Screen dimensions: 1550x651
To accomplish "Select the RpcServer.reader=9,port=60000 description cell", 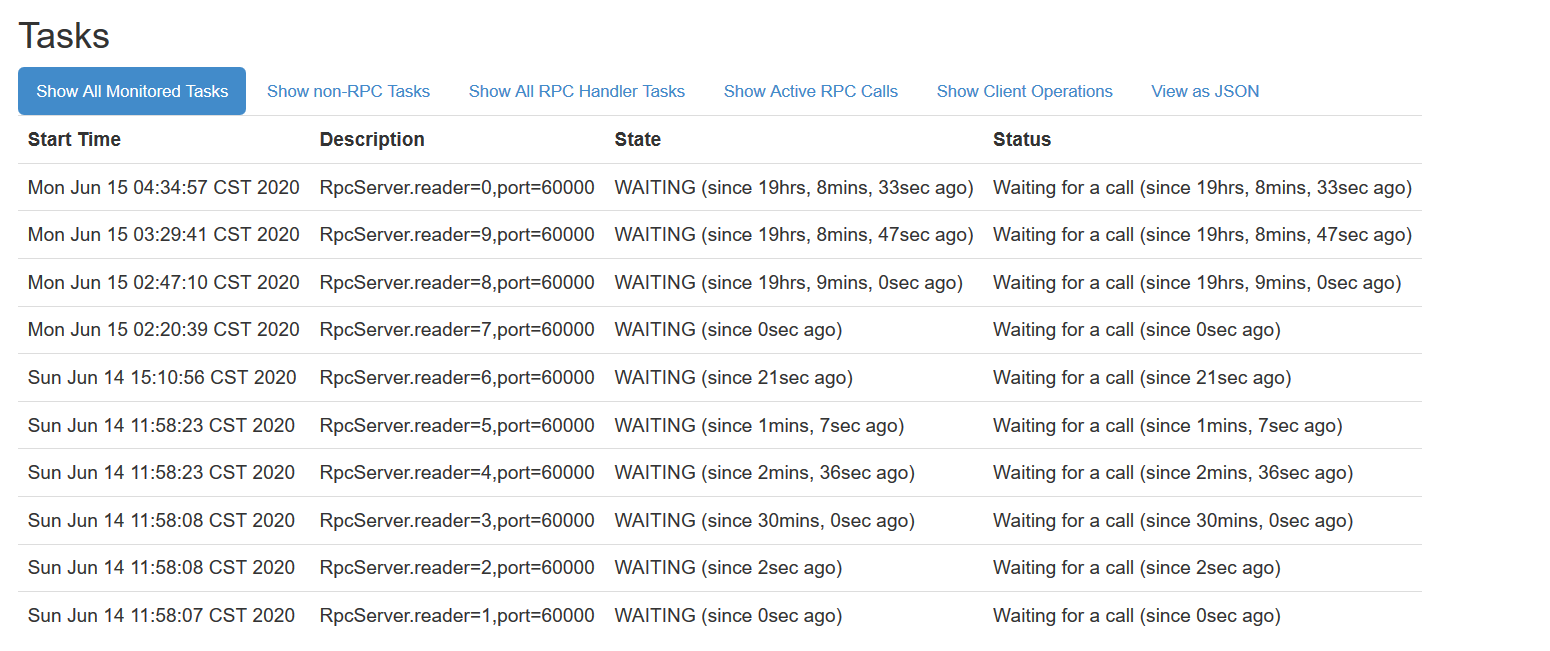I will (457, 235).
